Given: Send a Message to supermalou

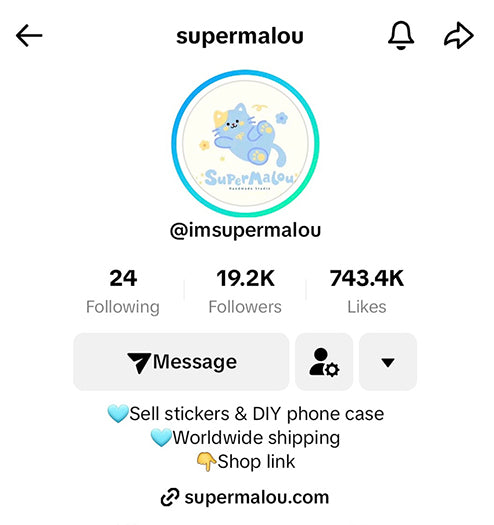Looking at the screenshot, I should (181, 362).
